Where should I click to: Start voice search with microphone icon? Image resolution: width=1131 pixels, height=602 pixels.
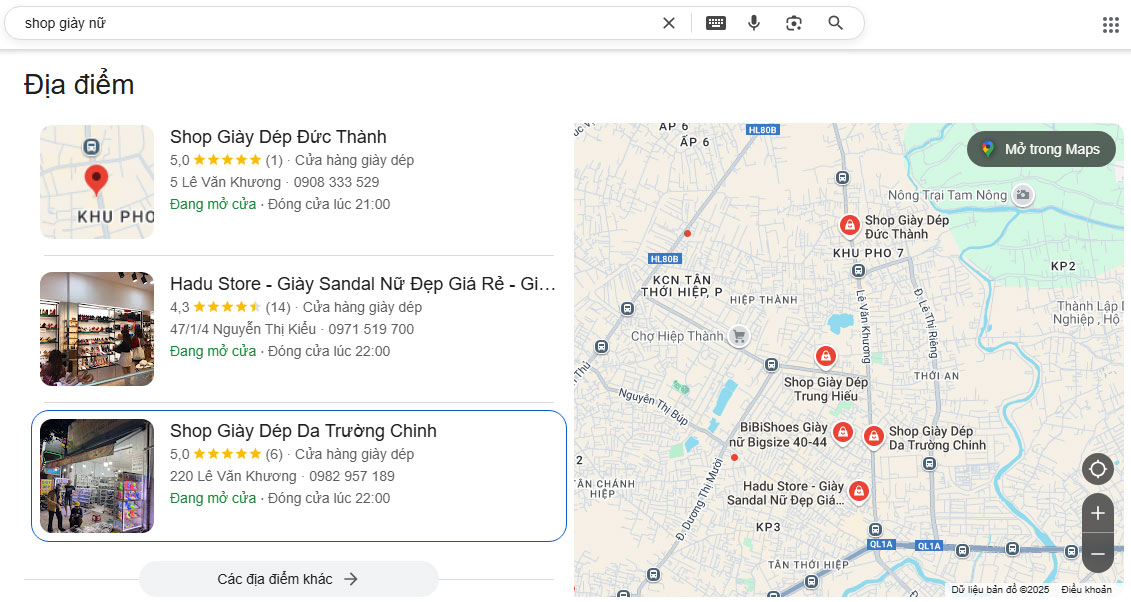coord(754,23)
